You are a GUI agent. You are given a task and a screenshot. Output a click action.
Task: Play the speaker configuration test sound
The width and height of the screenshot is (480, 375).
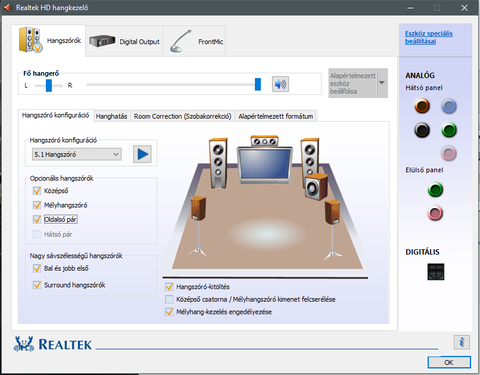coord(142,154)
